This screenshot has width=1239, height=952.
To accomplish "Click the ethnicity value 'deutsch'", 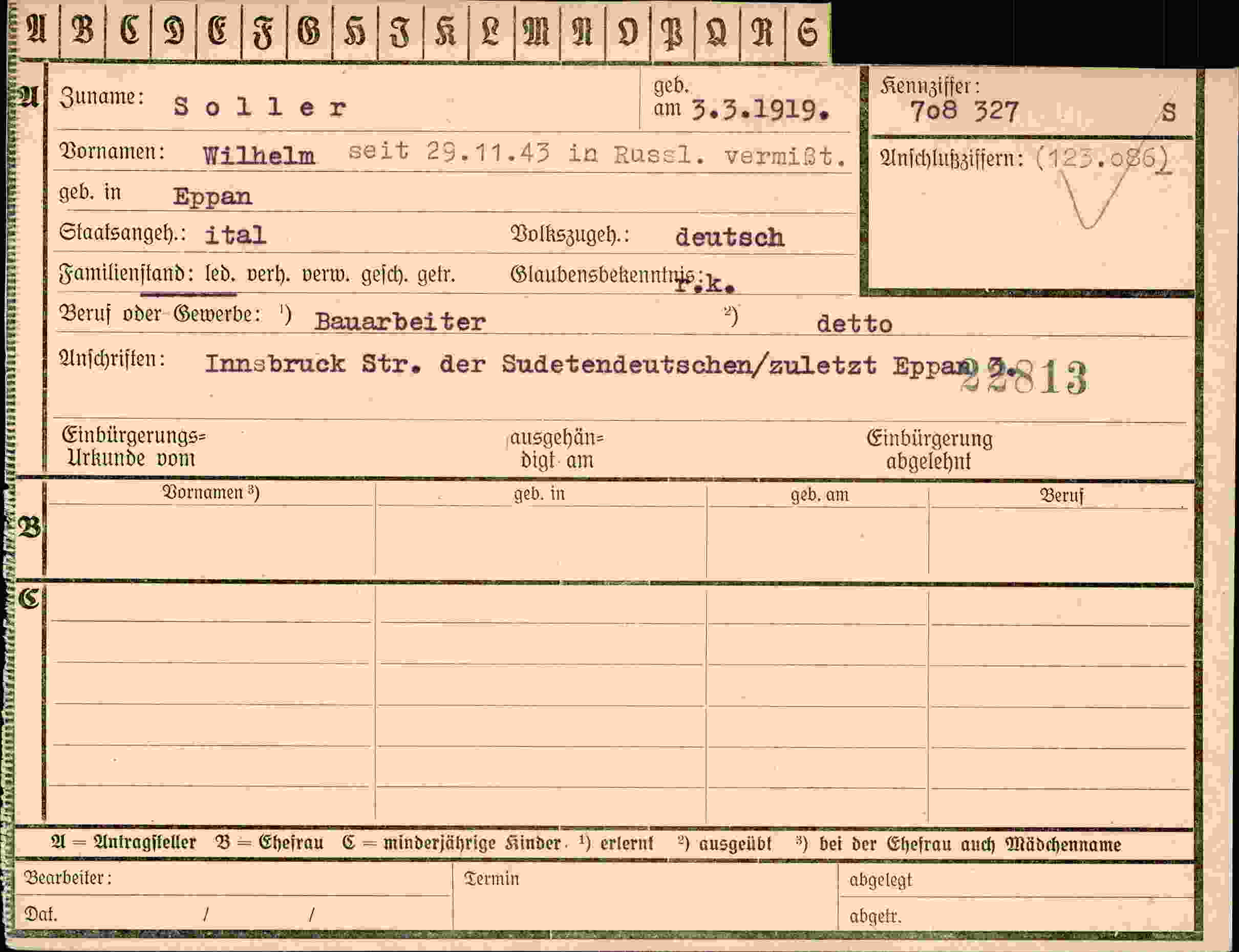I will pos(729,237).
